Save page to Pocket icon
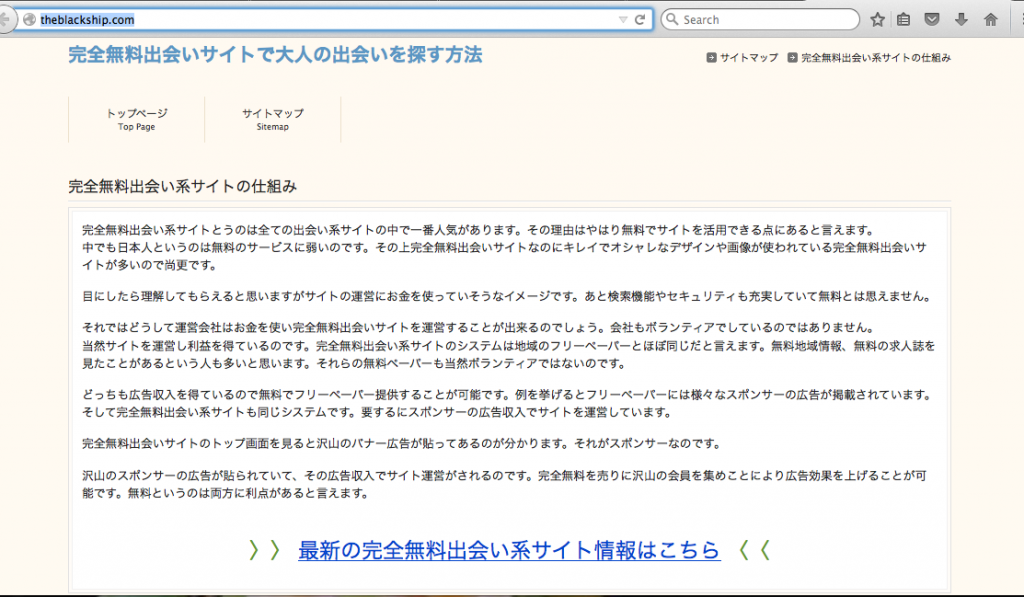Image resolution: width=1024 pixels, height=597 pixels. (x=932, y=20)
